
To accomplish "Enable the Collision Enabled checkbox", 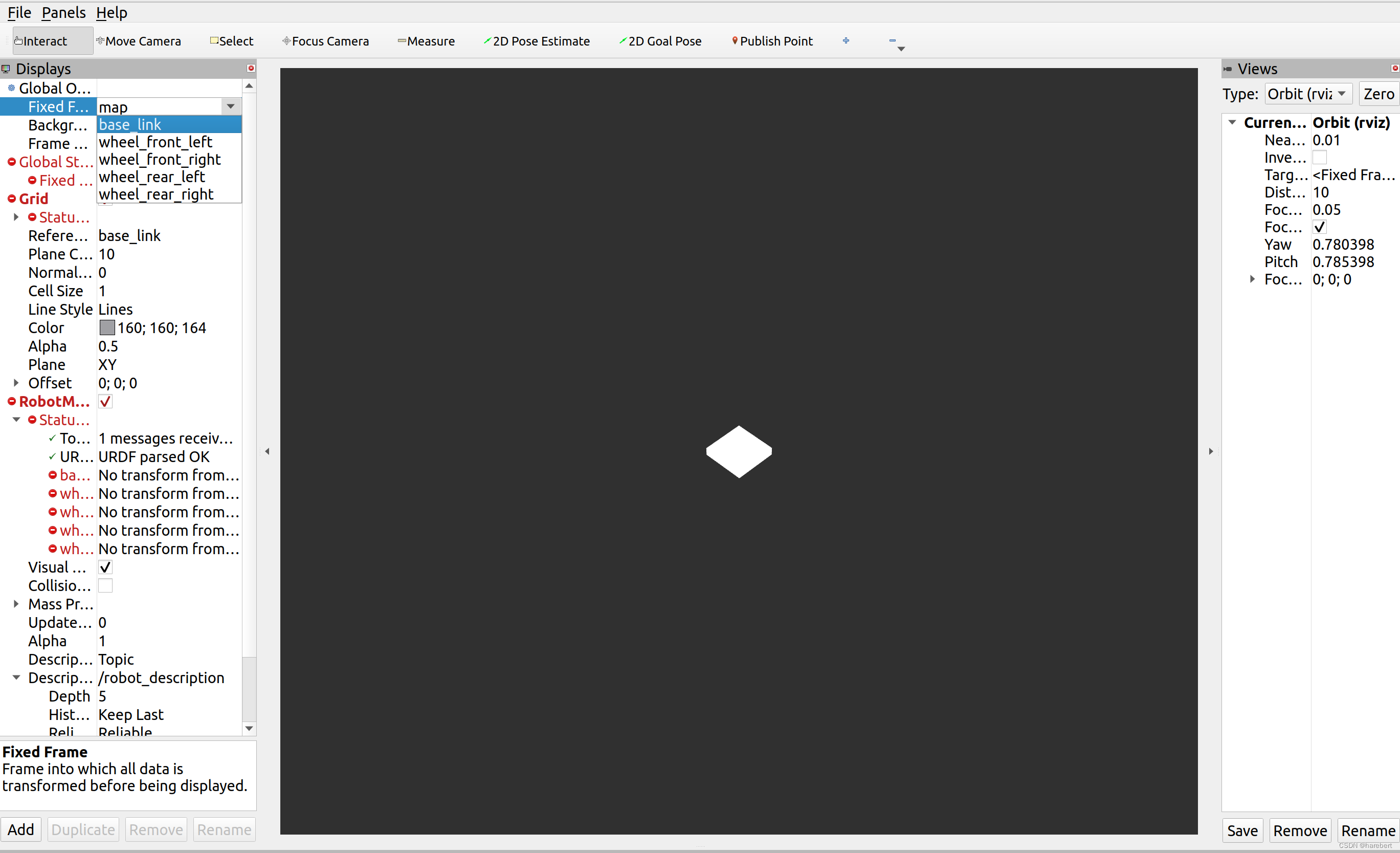I will pyautogui.click(x=105, y=585).
